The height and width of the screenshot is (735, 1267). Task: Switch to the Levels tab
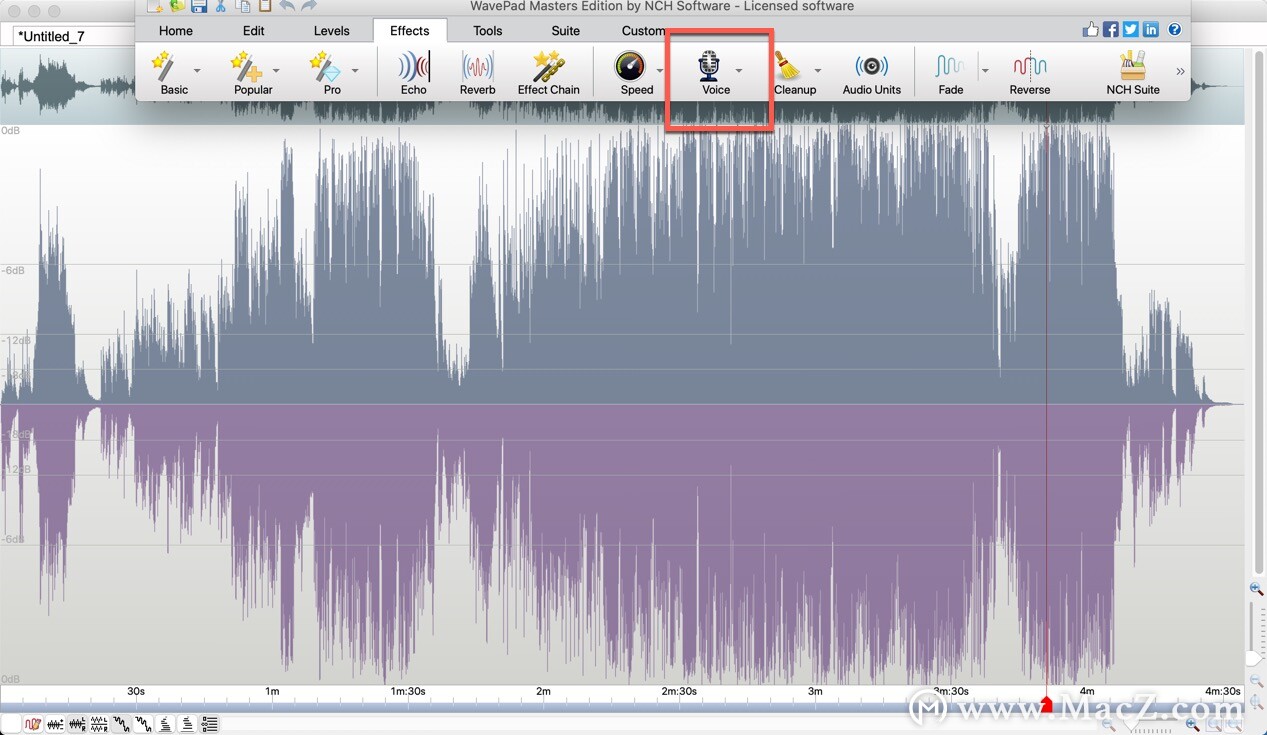tap(332, 31)
